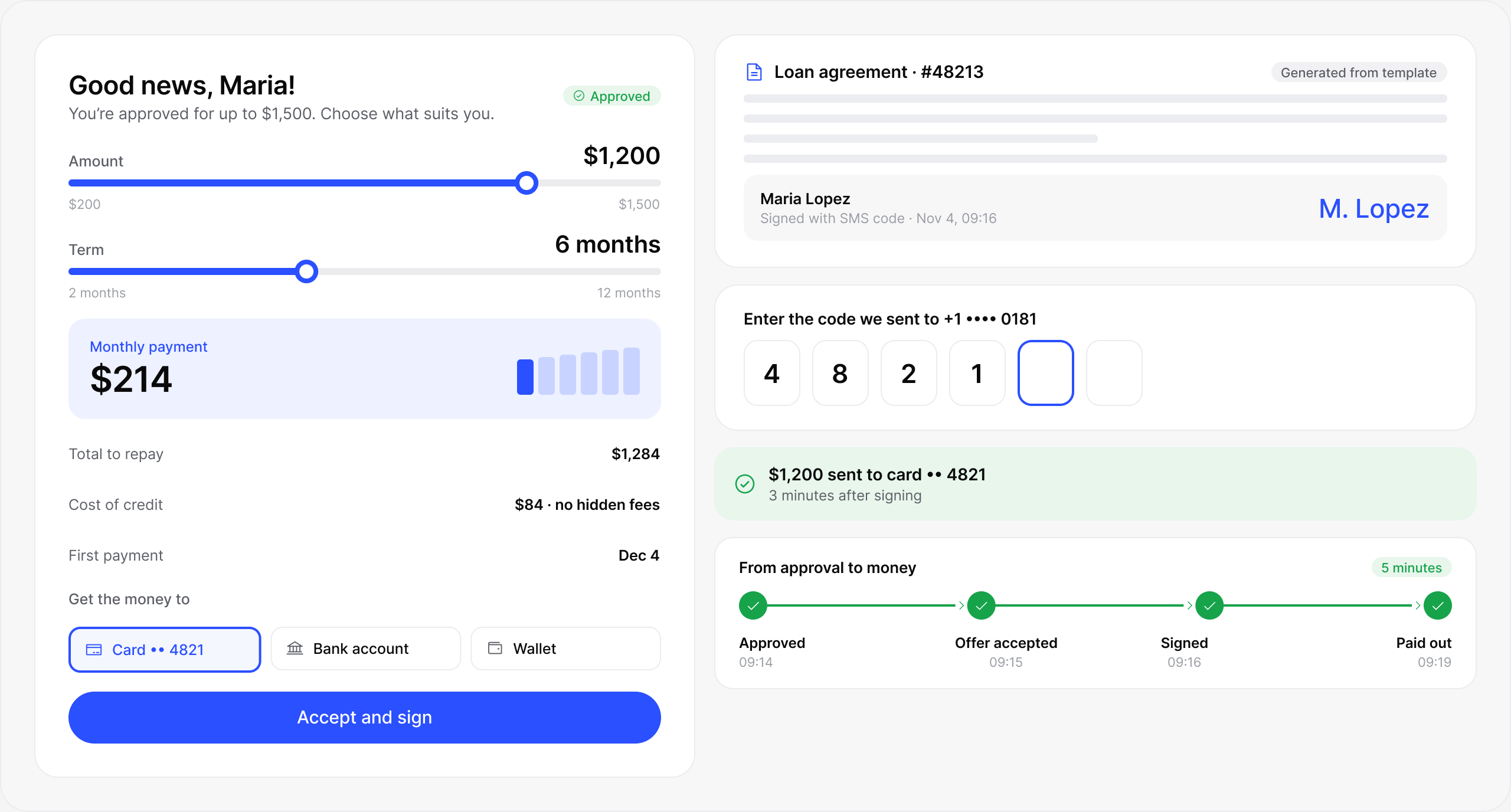Screen dimensions: 1511x812
Task: Click the code box containing 1
Action: point(977,373)
